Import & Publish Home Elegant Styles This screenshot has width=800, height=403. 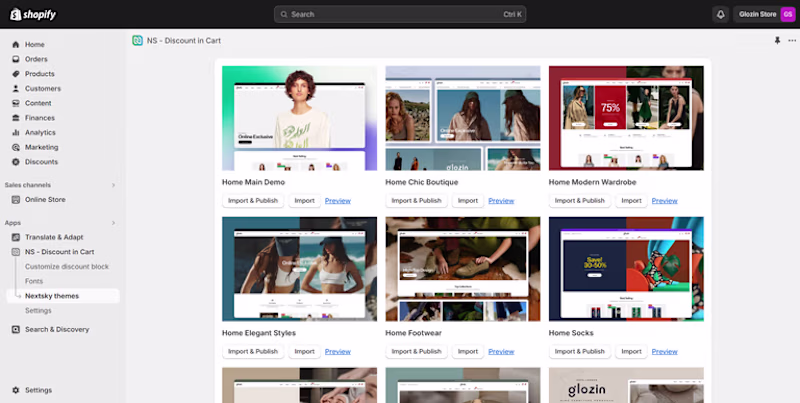click(x=253, y=351)
